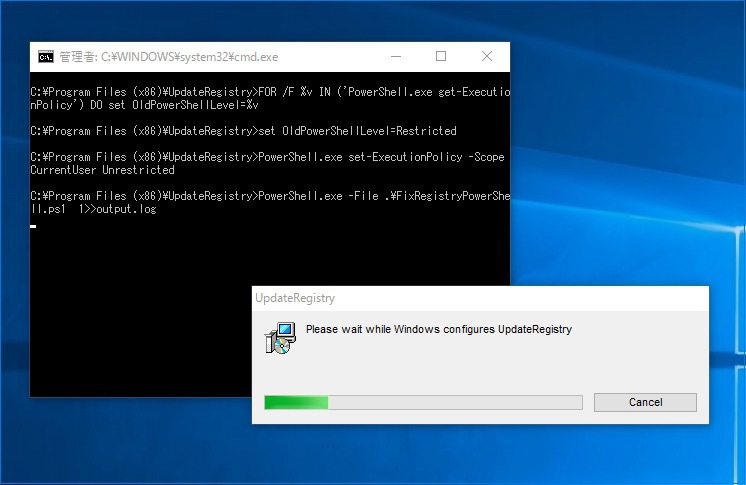Click the green installation progress bar

pos(423,402)
